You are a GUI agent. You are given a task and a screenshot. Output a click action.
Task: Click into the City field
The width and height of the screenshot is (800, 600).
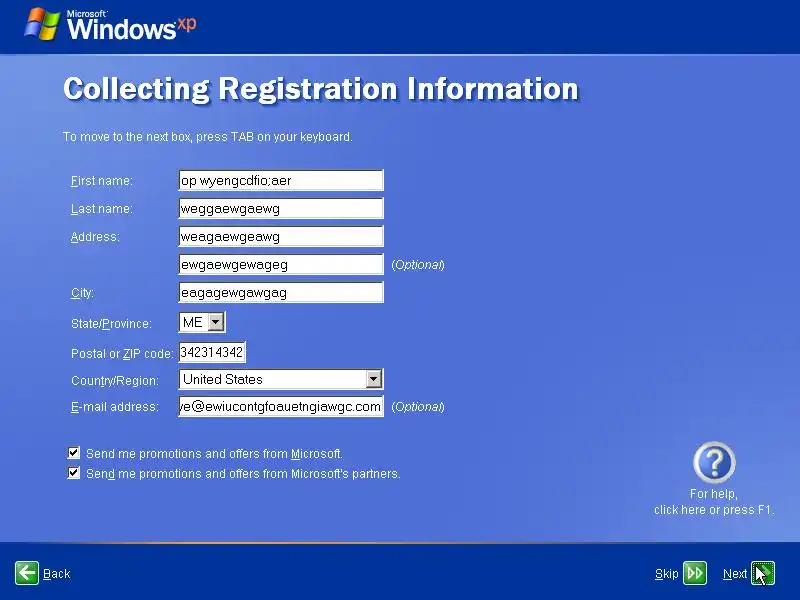pyautogui.click(x=281, y=292)
